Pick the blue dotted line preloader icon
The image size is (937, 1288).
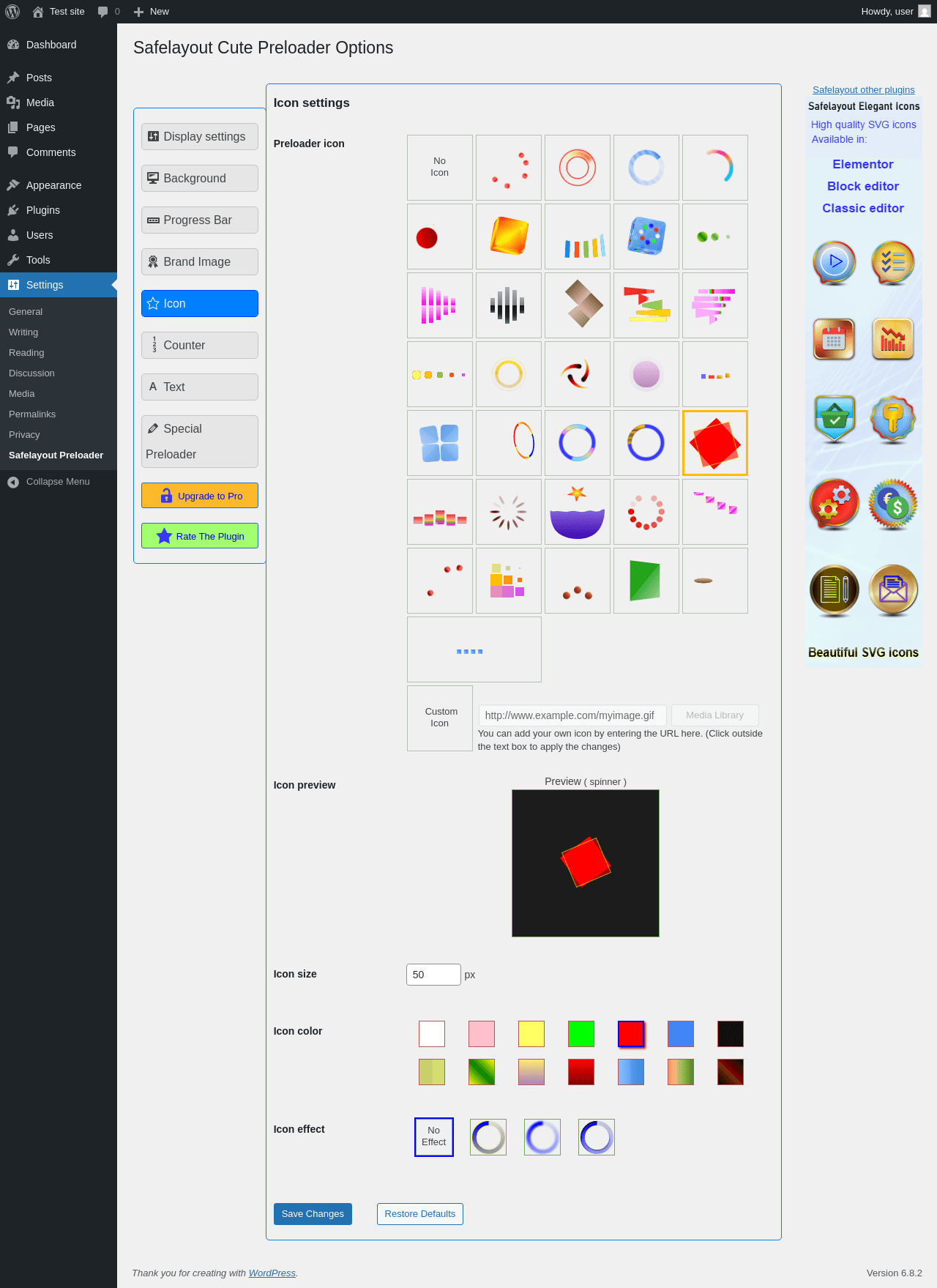(x=474, y=649)
